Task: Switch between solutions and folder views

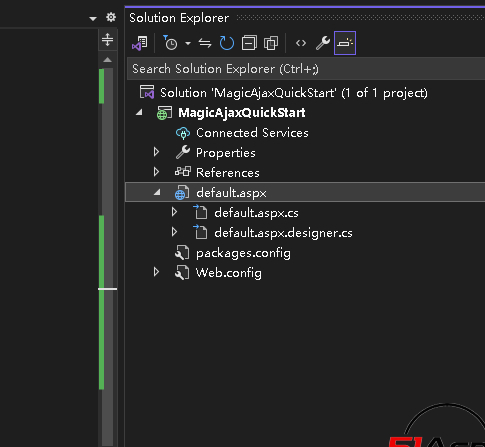Action: [x=140, y=43]
